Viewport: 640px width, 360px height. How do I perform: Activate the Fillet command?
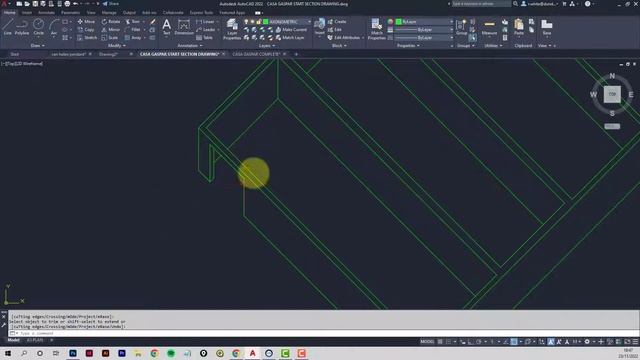(133, 30)
